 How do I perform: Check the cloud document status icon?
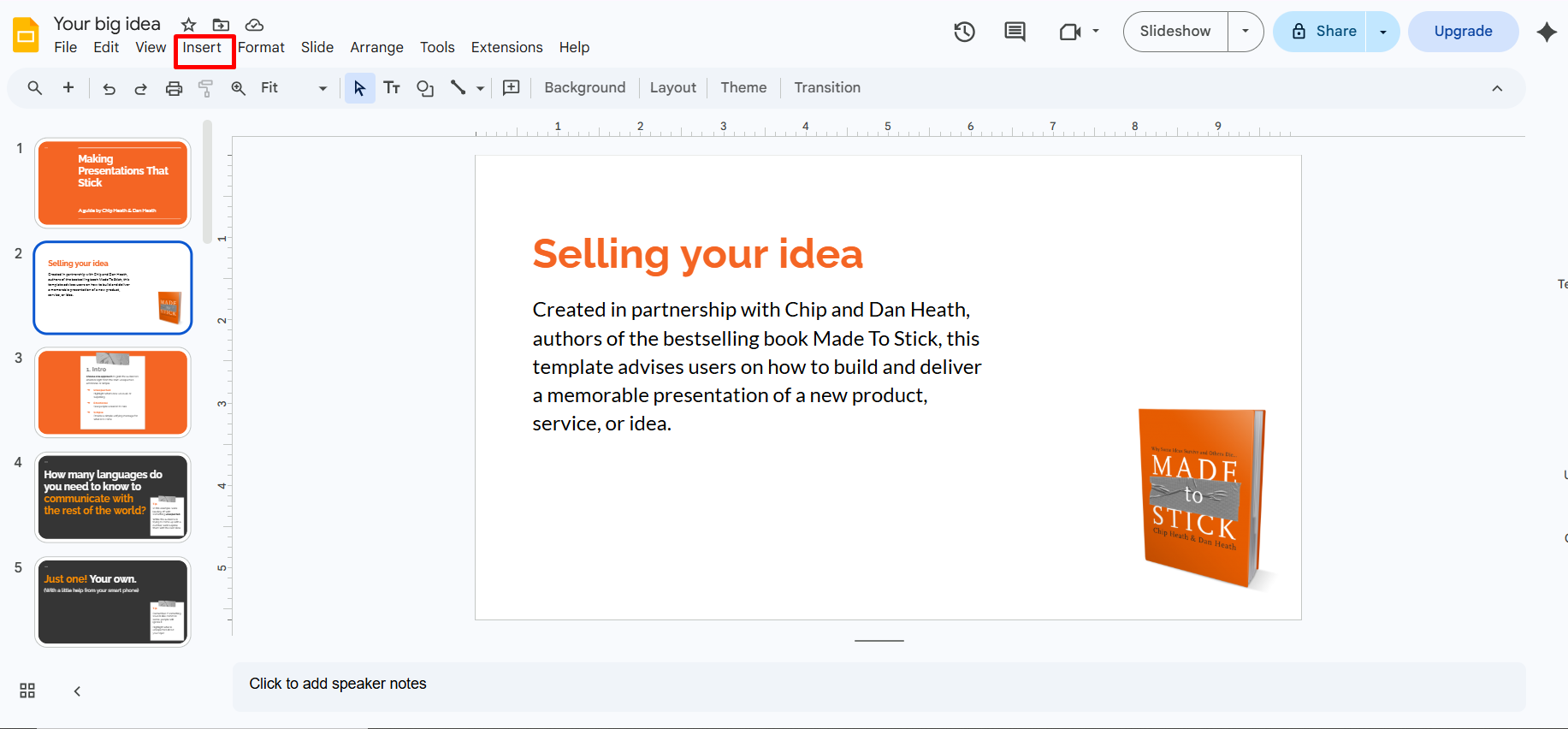click(254, 25)
